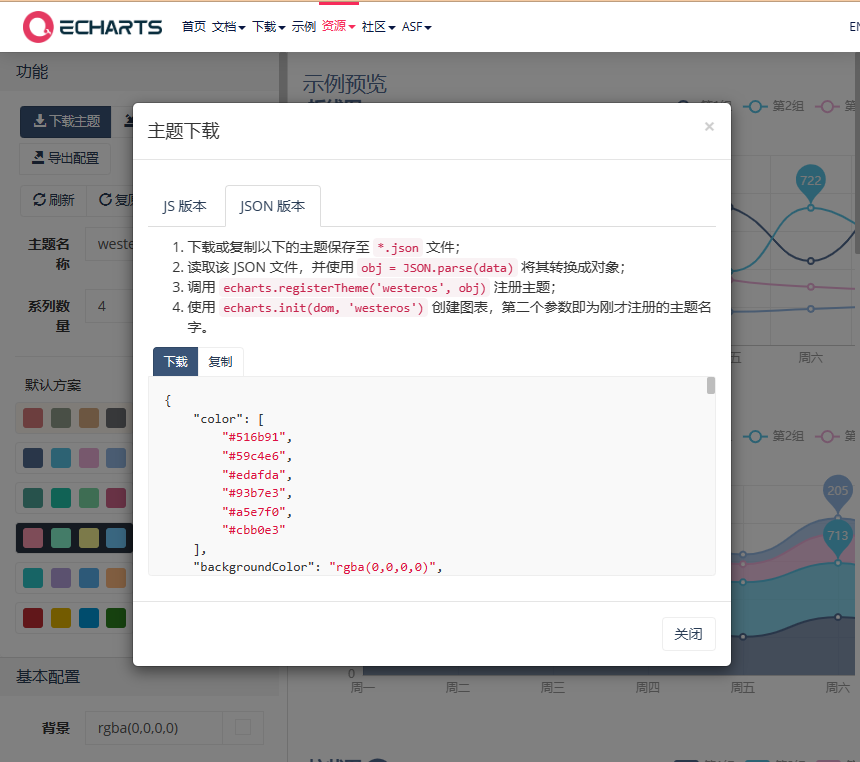Click the "#93b7e3" color value in the code

click(x=254, y=493)
